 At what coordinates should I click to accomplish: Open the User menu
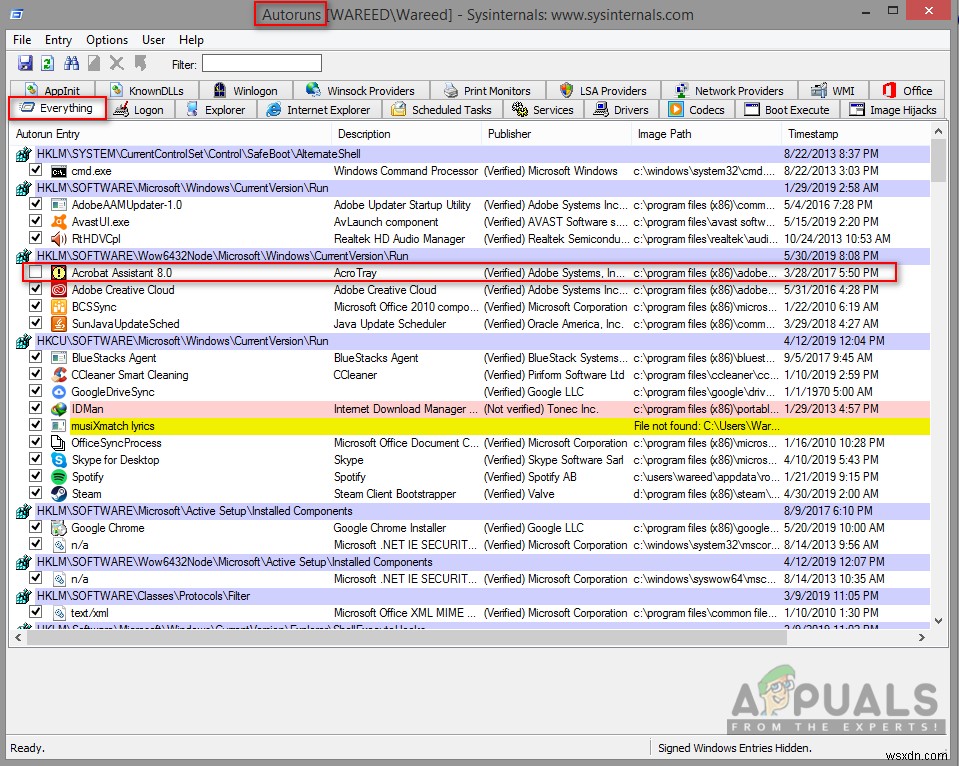pos(154,40)
